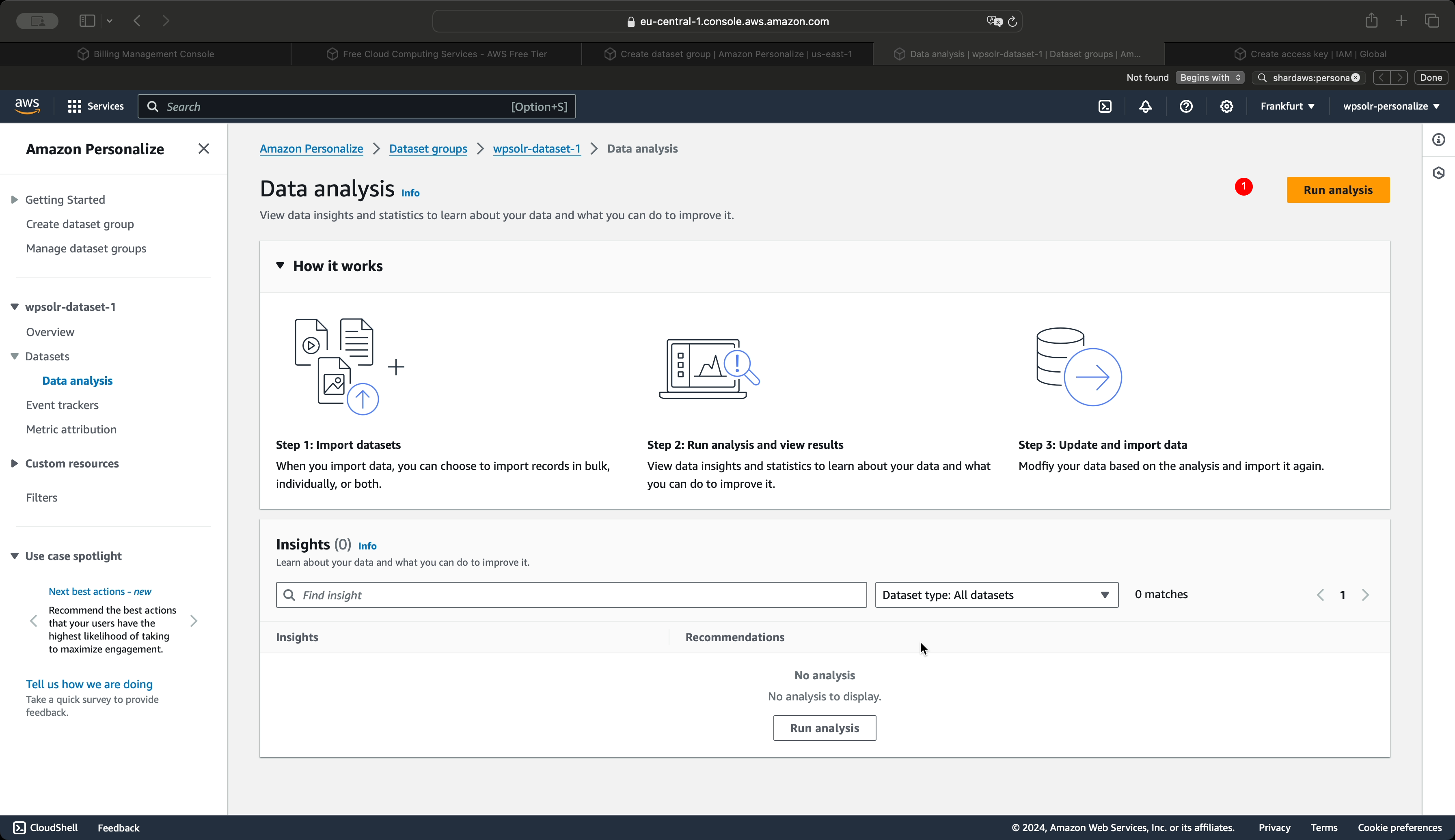Close the Amazon Personalize side navigation
The width and height of the screenshot is (1455, 840).
pos(204,149)
